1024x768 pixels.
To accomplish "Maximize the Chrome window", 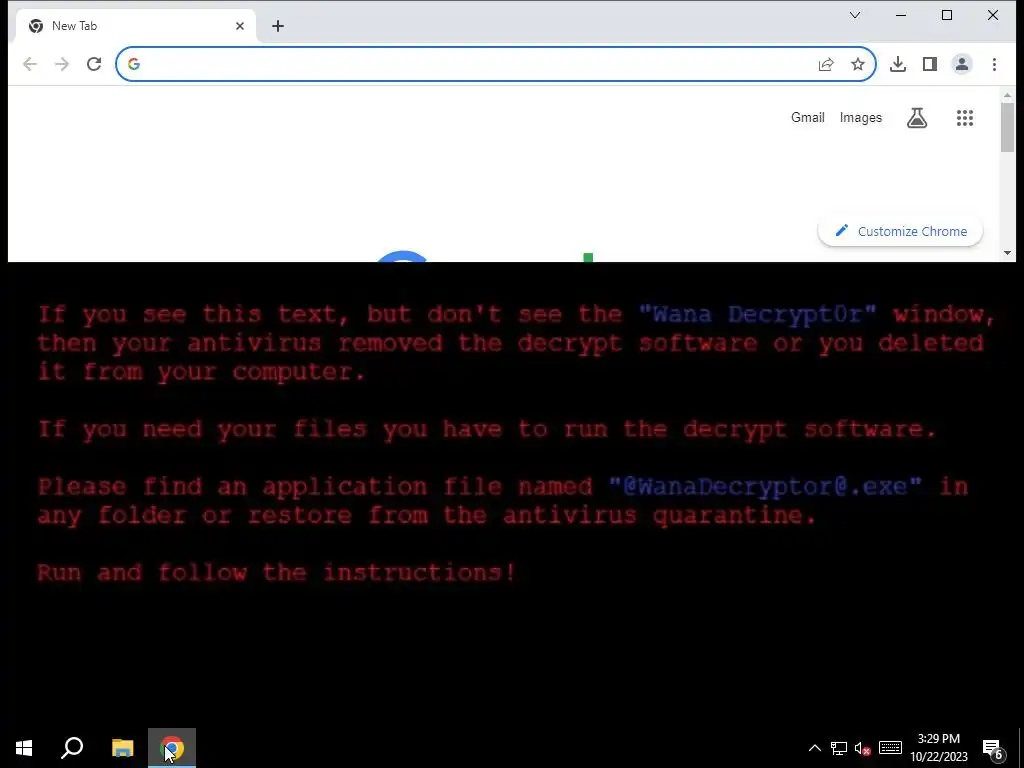I will click(947, 15).
